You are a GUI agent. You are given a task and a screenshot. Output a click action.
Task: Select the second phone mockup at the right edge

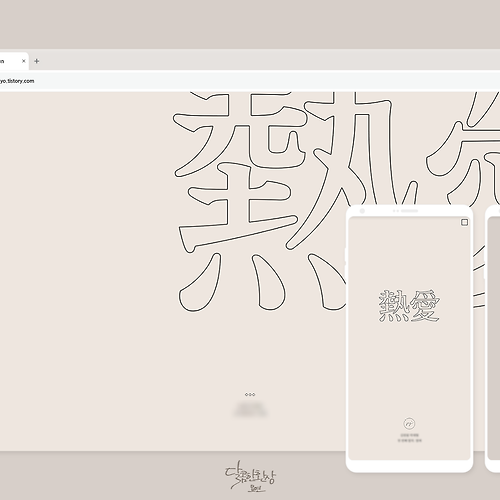tap(493, 338)
